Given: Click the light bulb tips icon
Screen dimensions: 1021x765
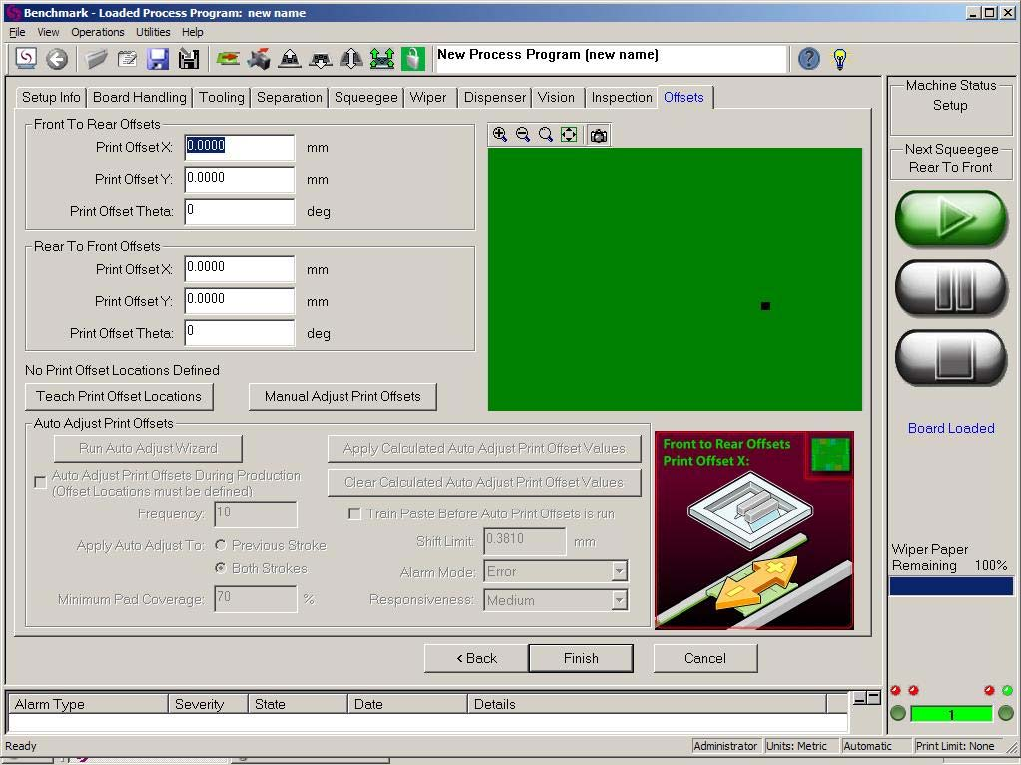Looking at the screenshot, I should (x=840, y=59).
